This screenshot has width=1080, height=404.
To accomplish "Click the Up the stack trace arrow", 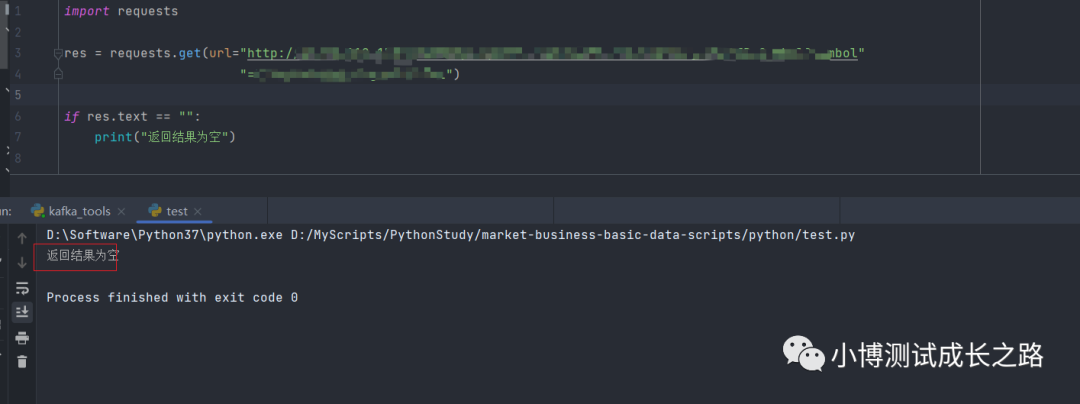I will [22, 238].
